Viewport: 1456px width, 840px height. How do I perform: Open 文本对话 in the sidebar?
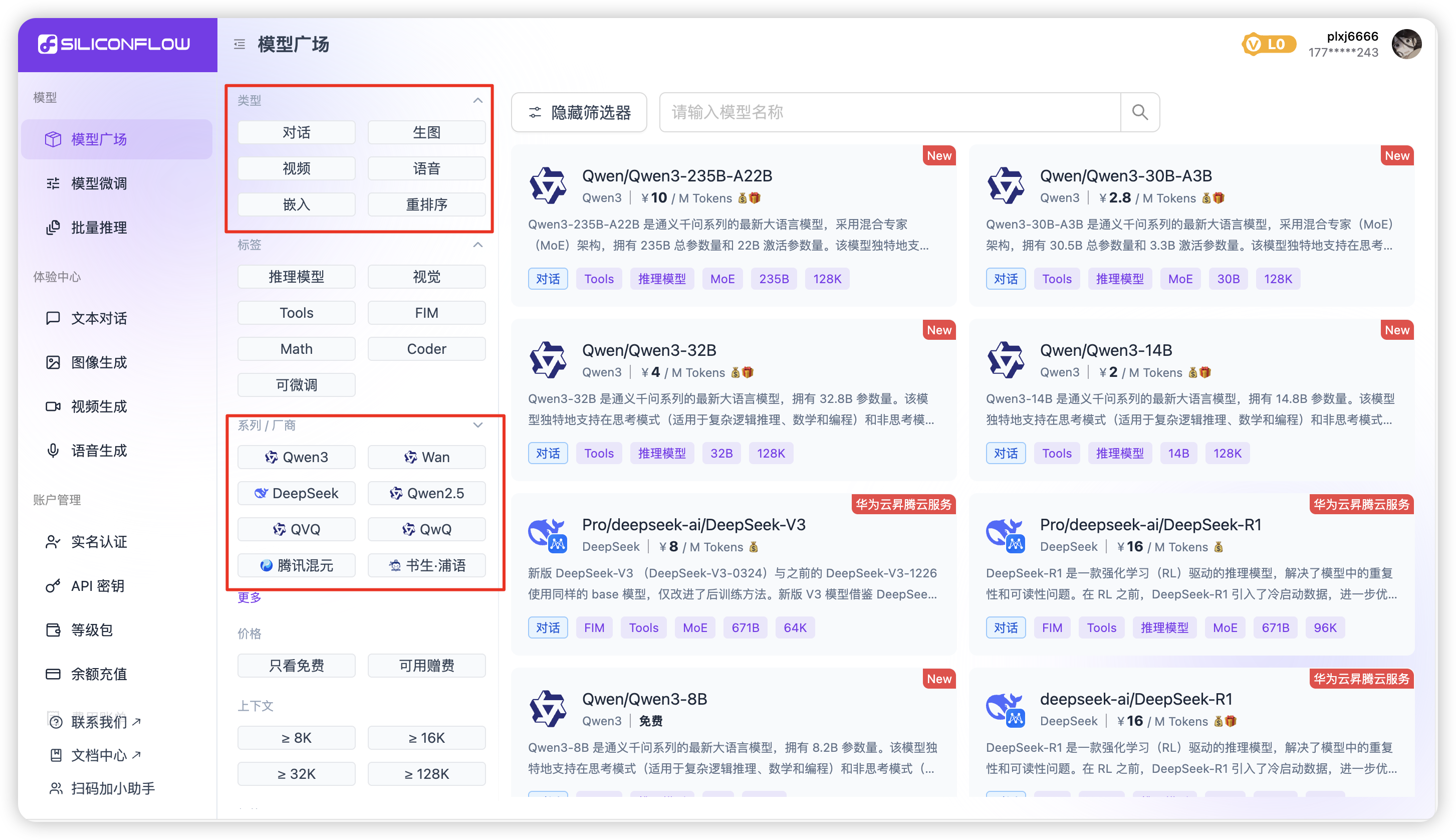coord(116,318)
